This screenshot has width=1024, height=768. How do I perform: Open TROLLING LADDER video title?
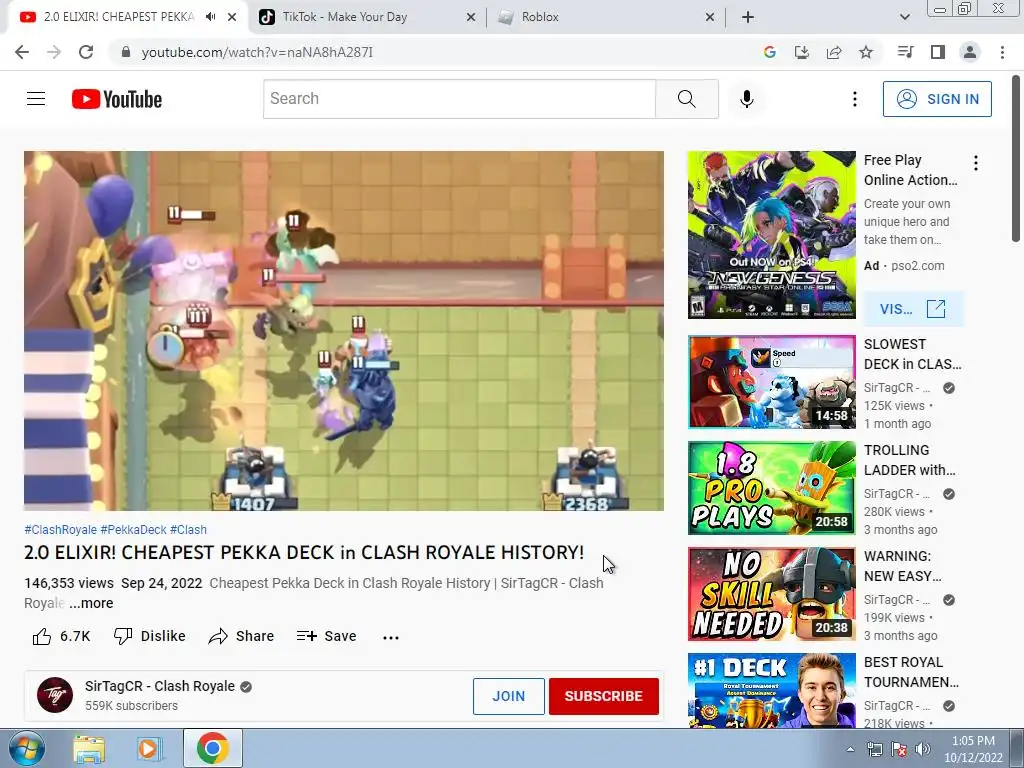(x=909, y=460)
